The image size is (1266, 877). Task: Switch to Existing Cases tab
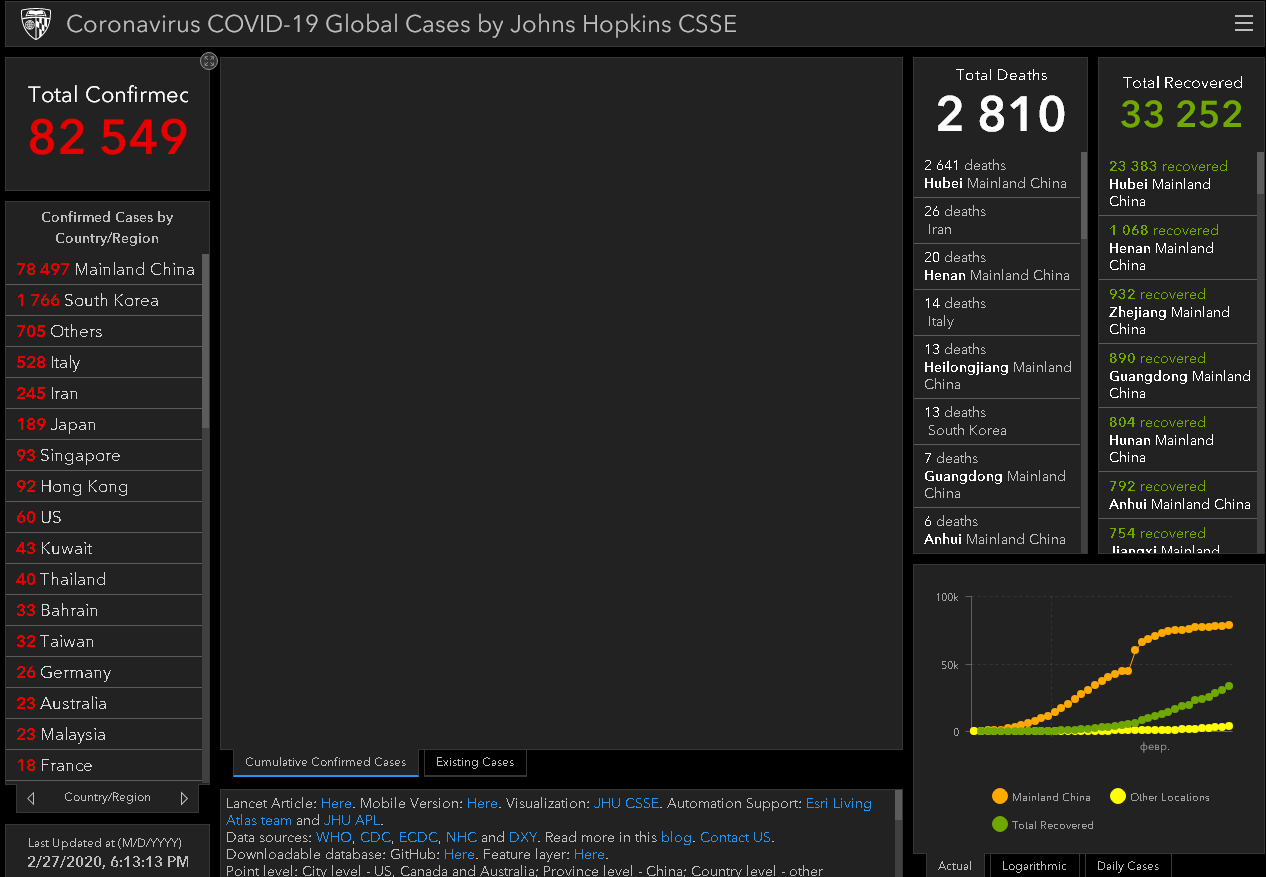[475, 762]
